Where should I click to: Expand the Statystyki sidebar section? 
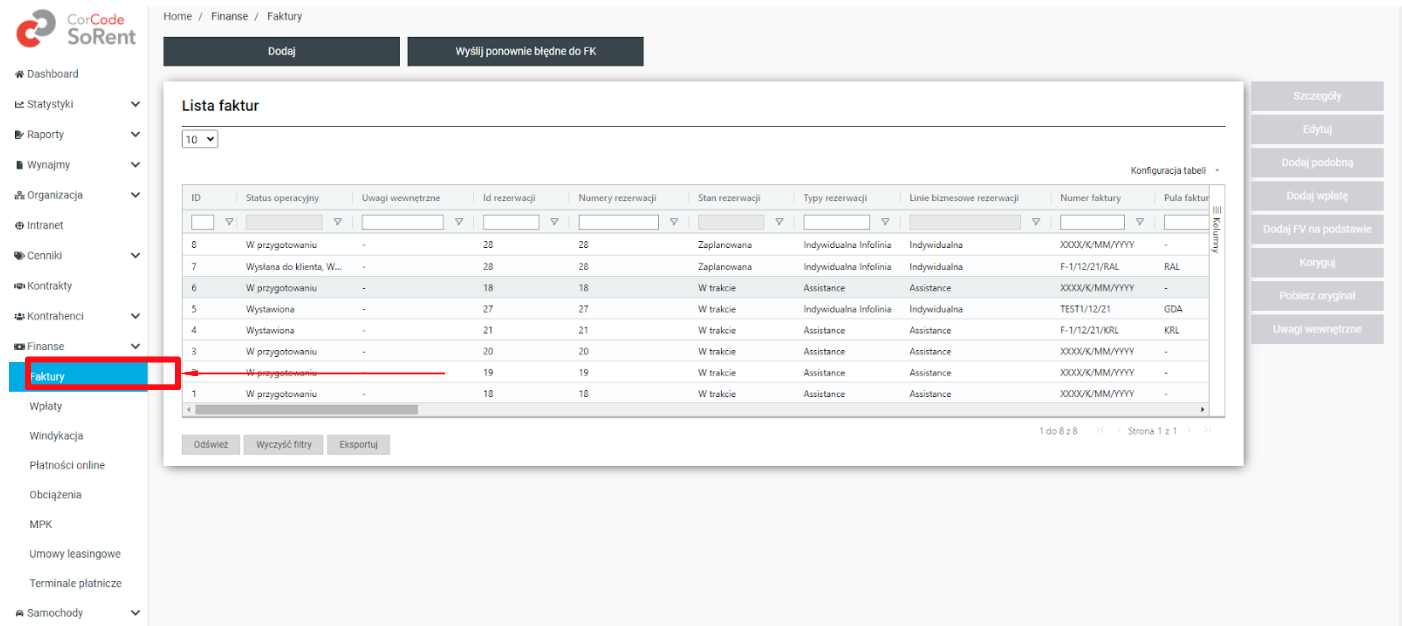[x=135, y=104]
